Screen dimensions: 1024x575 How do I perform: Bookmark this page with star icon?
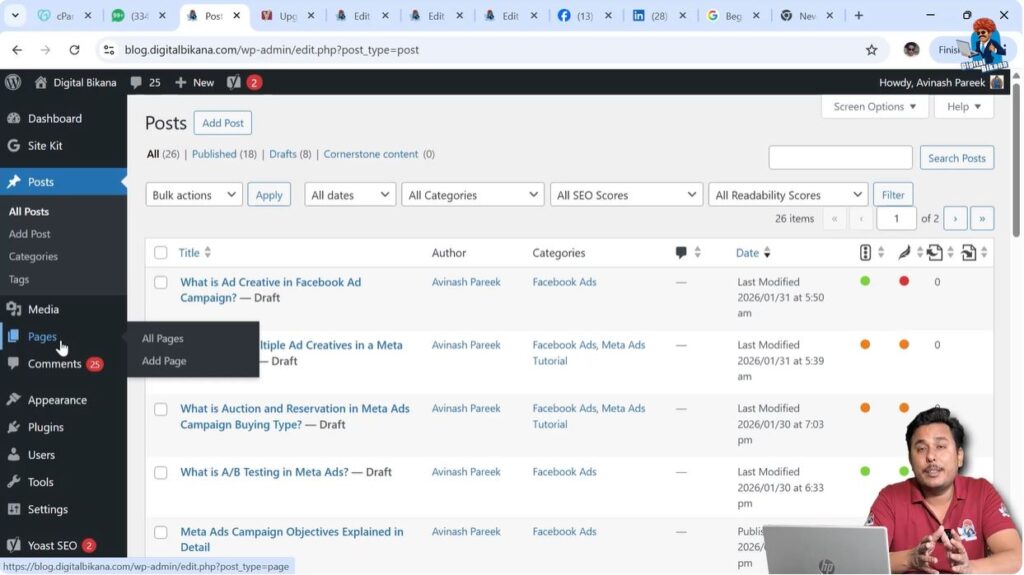point(871,50)
